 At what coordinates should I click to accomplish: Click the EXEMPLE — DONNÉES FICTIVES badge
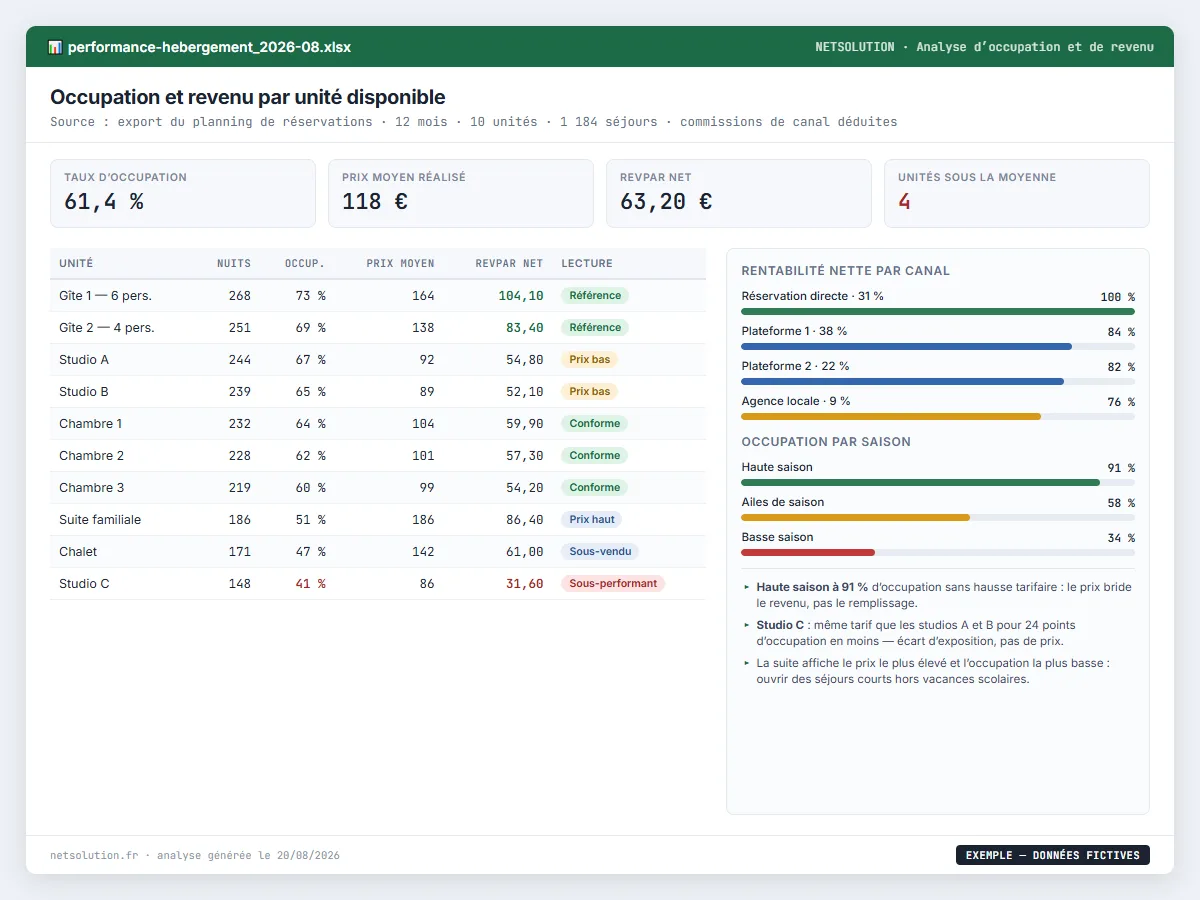click(1053, 855)
